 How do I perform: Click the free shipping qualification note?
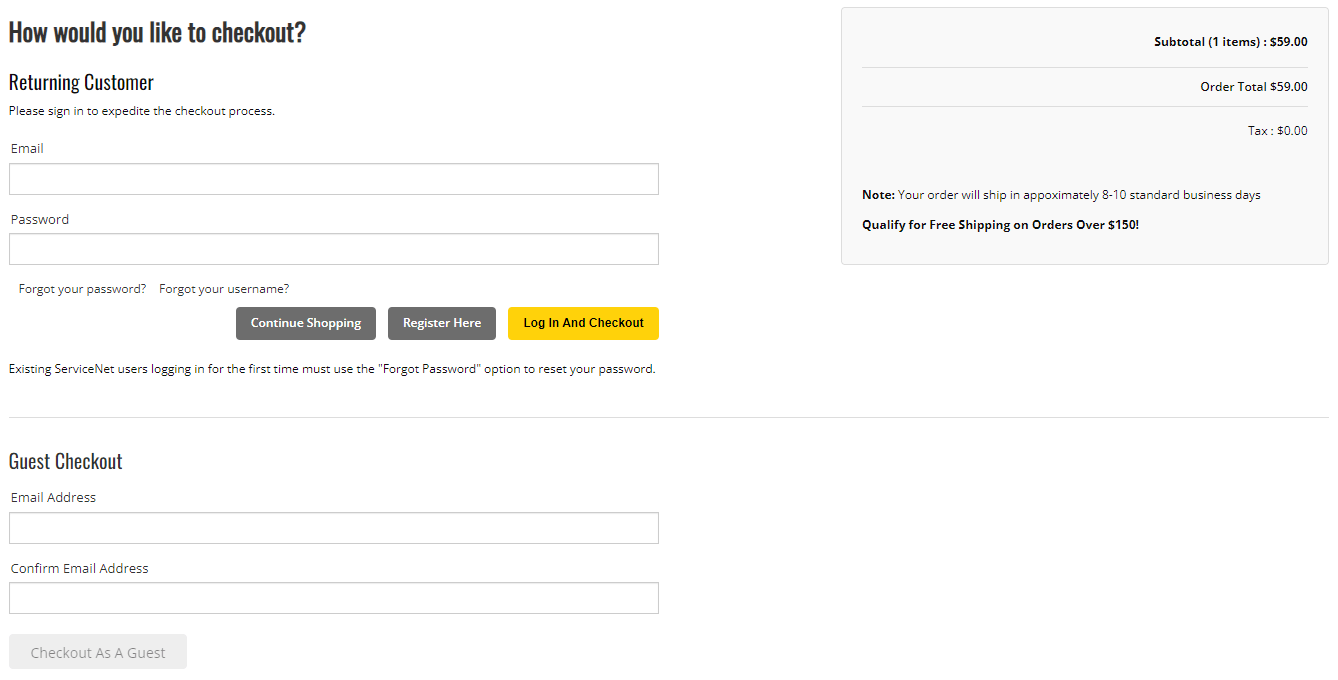1000,224
